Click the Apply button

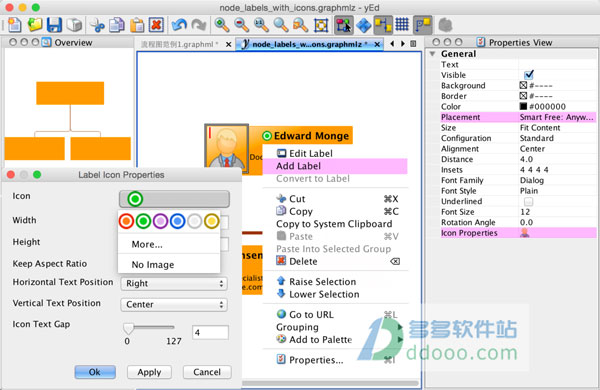click(x=149, y=372)
